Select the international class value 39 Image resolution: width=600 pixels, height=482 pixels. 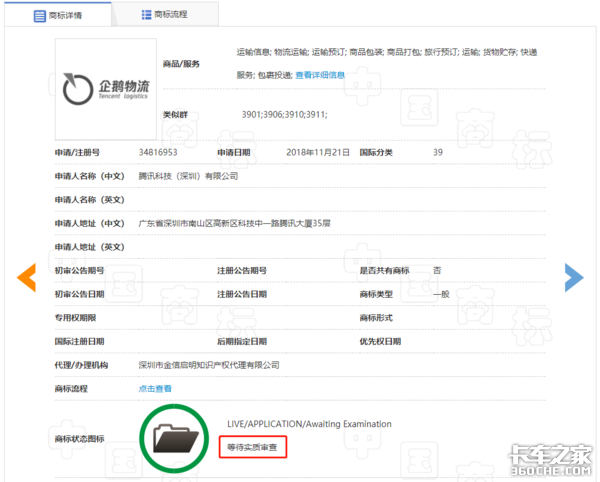pyautogui.click(x=438, y=152)
